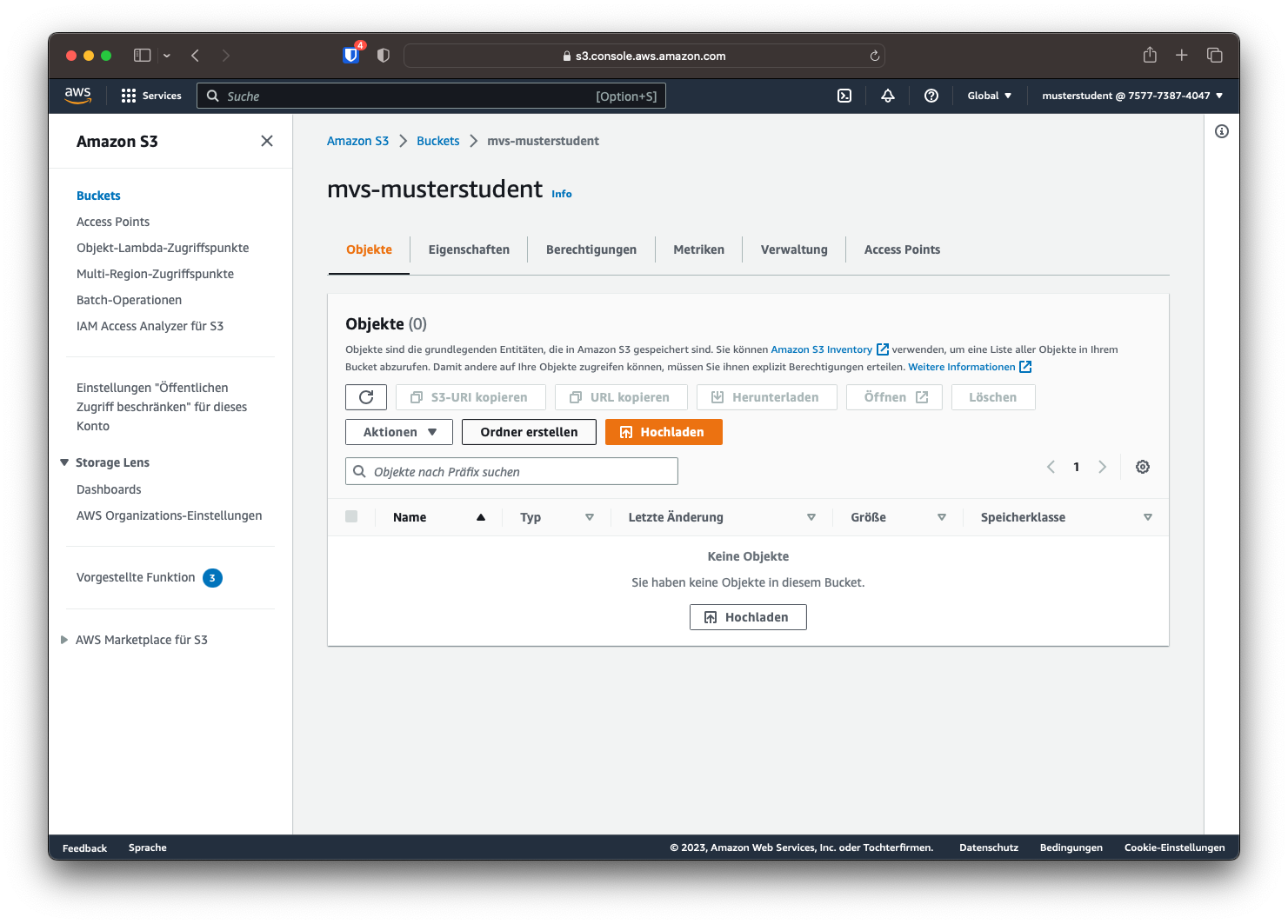The image size is (1288, 924).
Task: Open the Global region dropdown
Action: coord(990,96)
